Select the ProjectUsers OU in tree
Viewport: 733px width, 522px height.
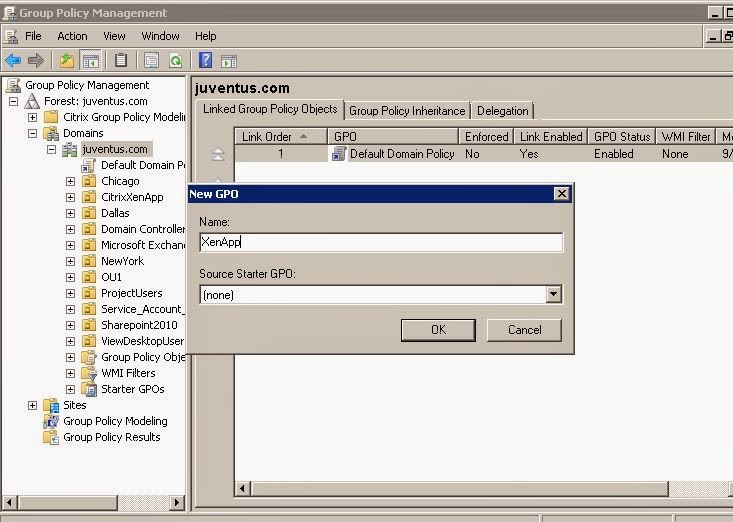132,293
